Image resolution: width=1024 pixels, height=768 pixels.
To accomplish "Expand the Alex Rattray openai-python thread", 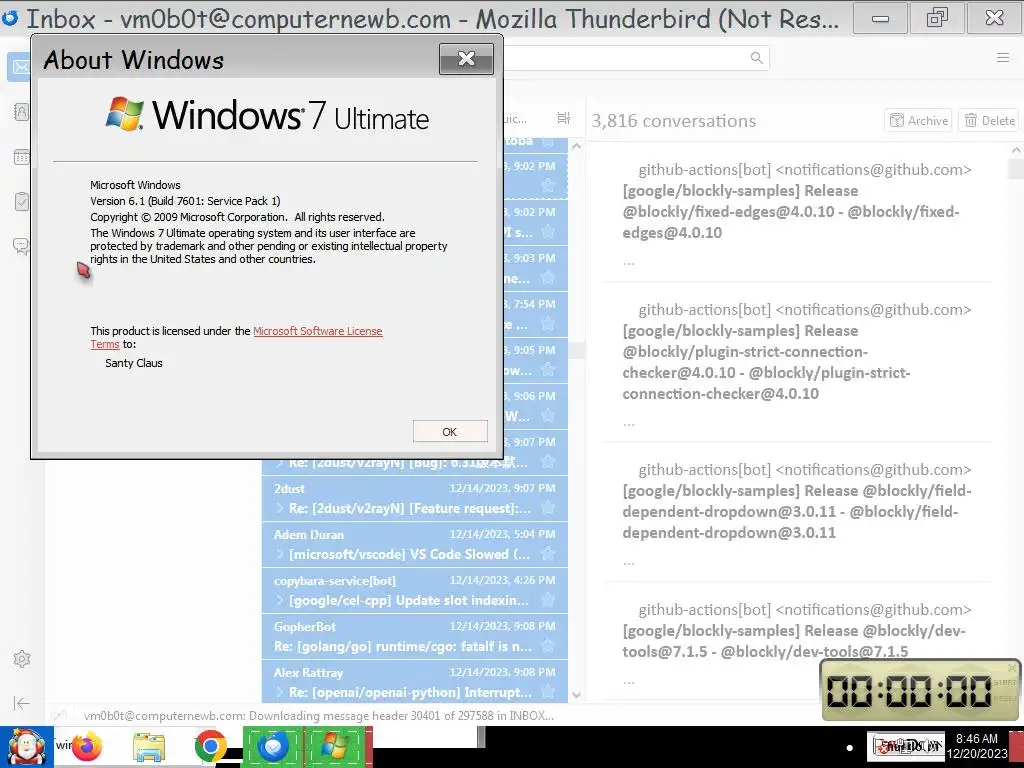I will click(x=280, y=692).
